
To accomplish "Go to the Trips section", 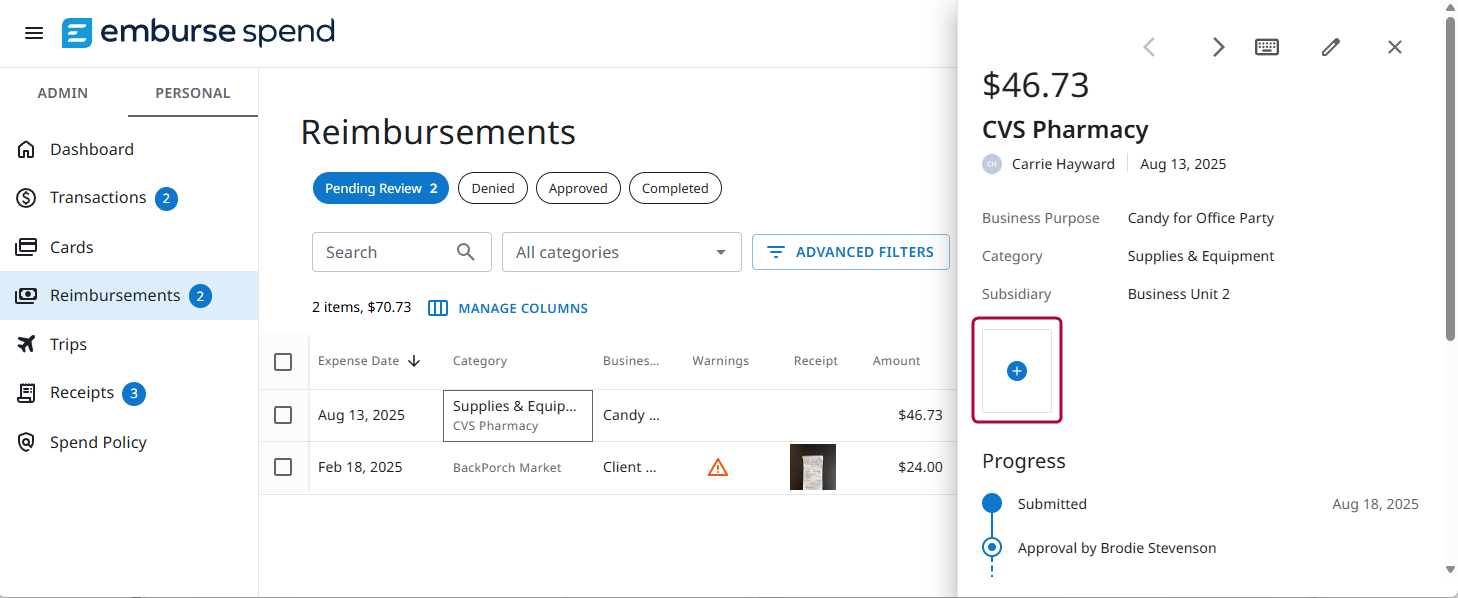I will pyautogui.click(x=68, y=344).
